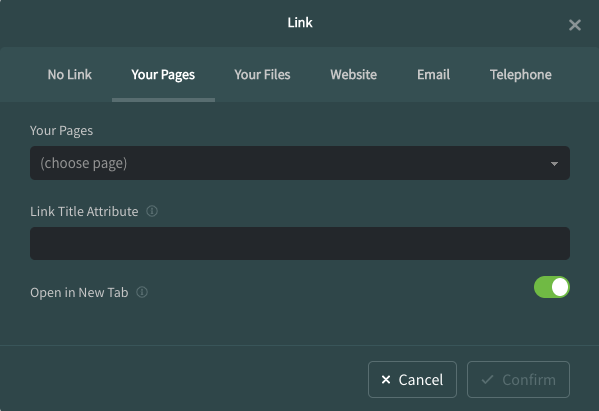Open the Website tab
Viewport: 599px width, 411px height.
354,74
